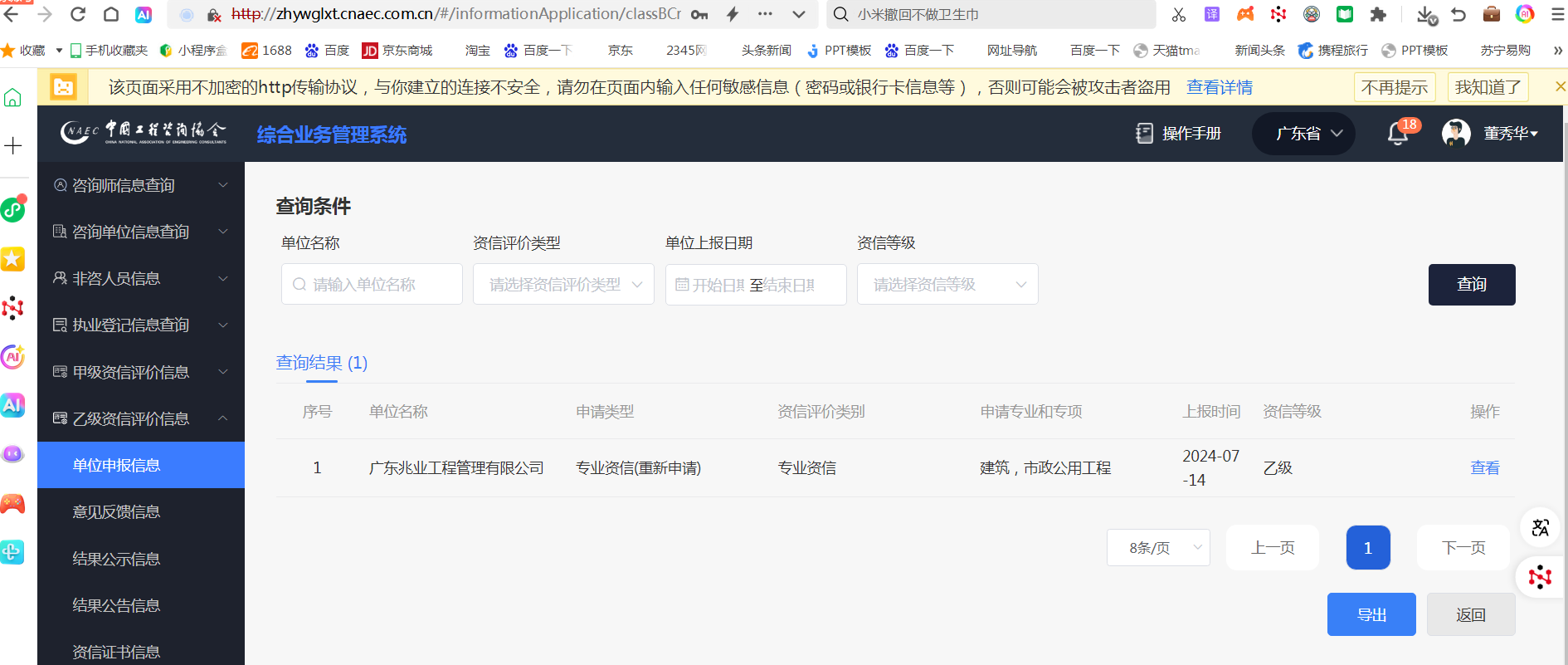Open the yellow star favorites sidebar icon
This screenshot has width=1568, height=665.
coord(12,259)
